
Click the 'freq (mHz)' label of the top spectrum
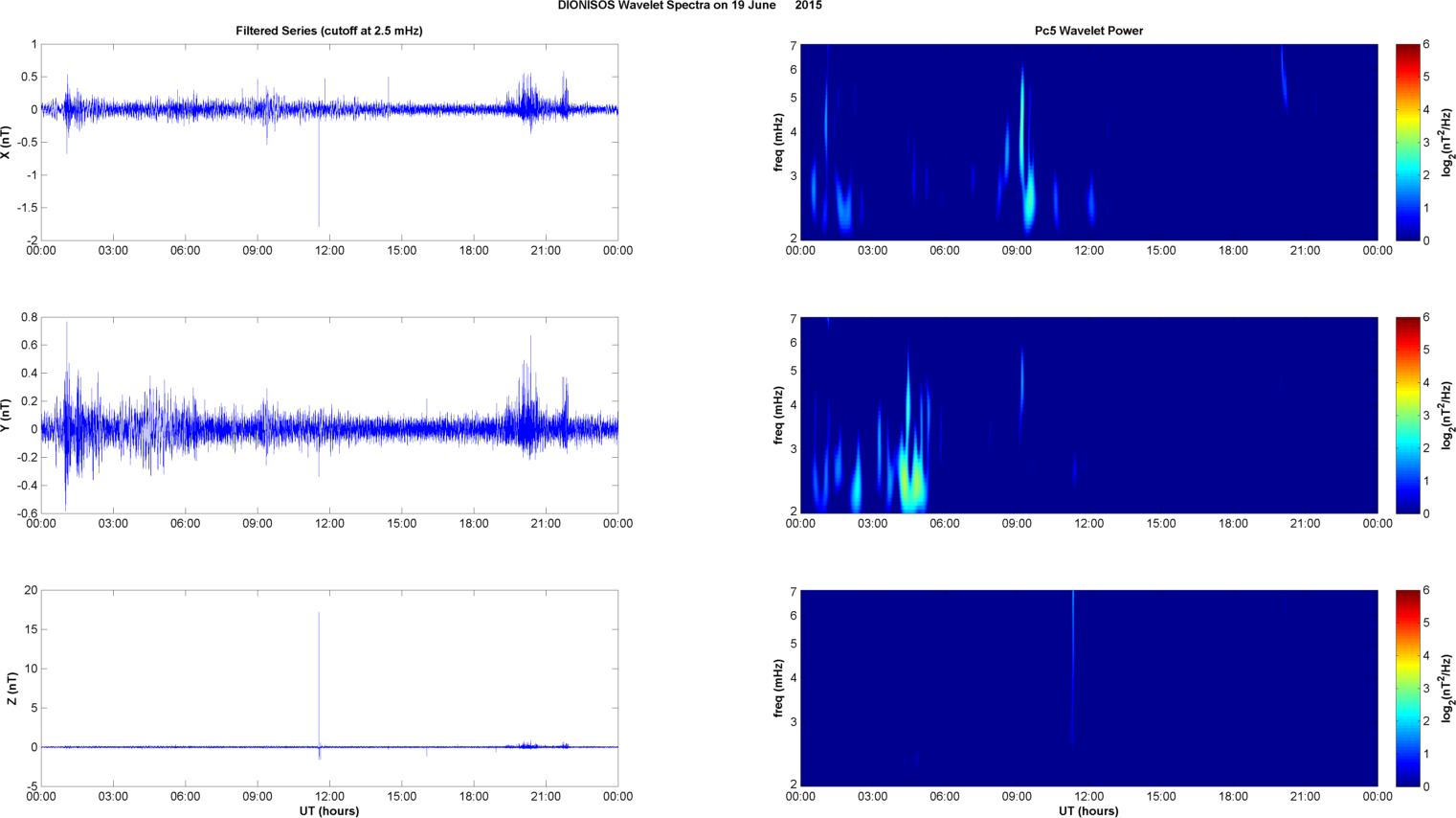[x=779, y=142]
